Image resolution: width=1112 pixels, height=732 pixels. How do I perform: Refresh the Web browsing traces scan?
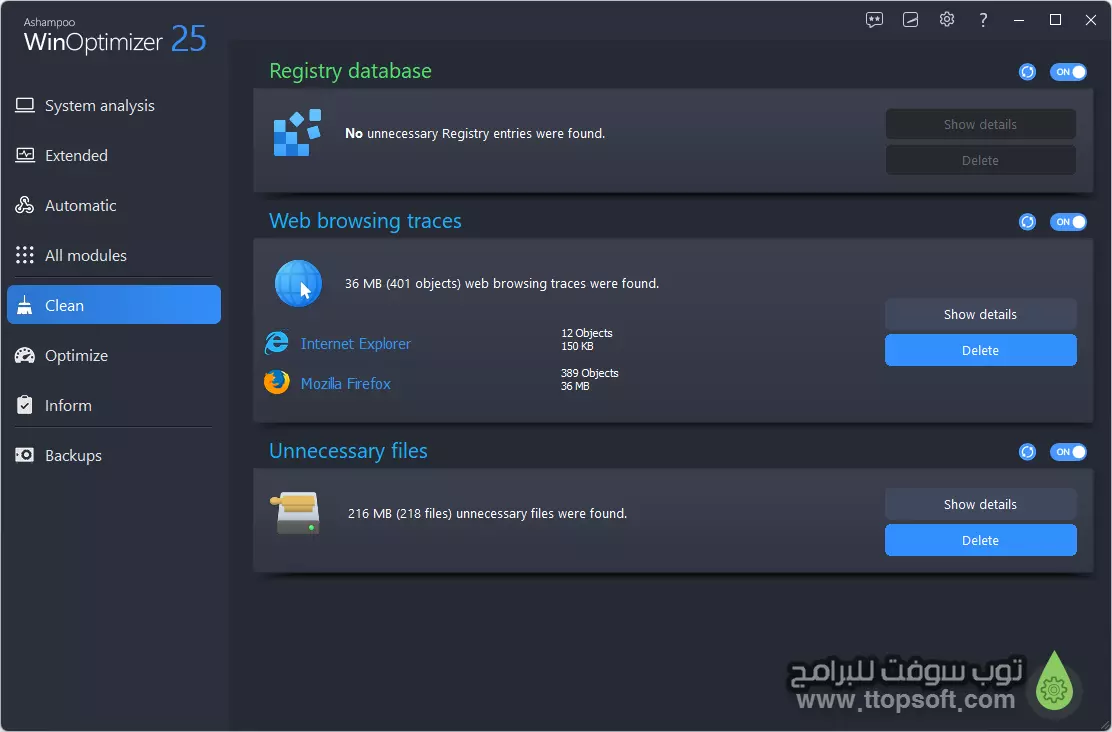tap(1027, 222)
